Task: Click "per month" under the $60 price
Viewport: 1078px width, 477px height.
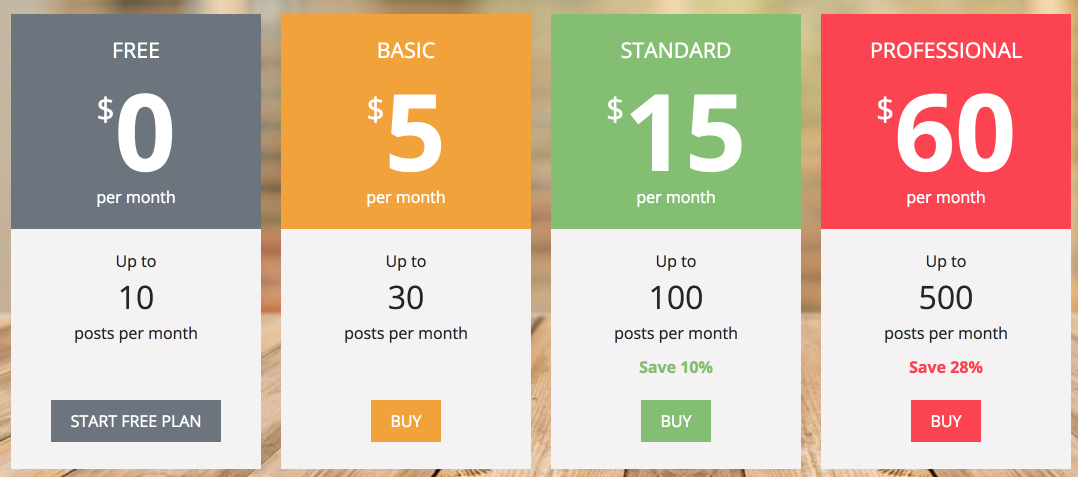Action: pos(946,197)
